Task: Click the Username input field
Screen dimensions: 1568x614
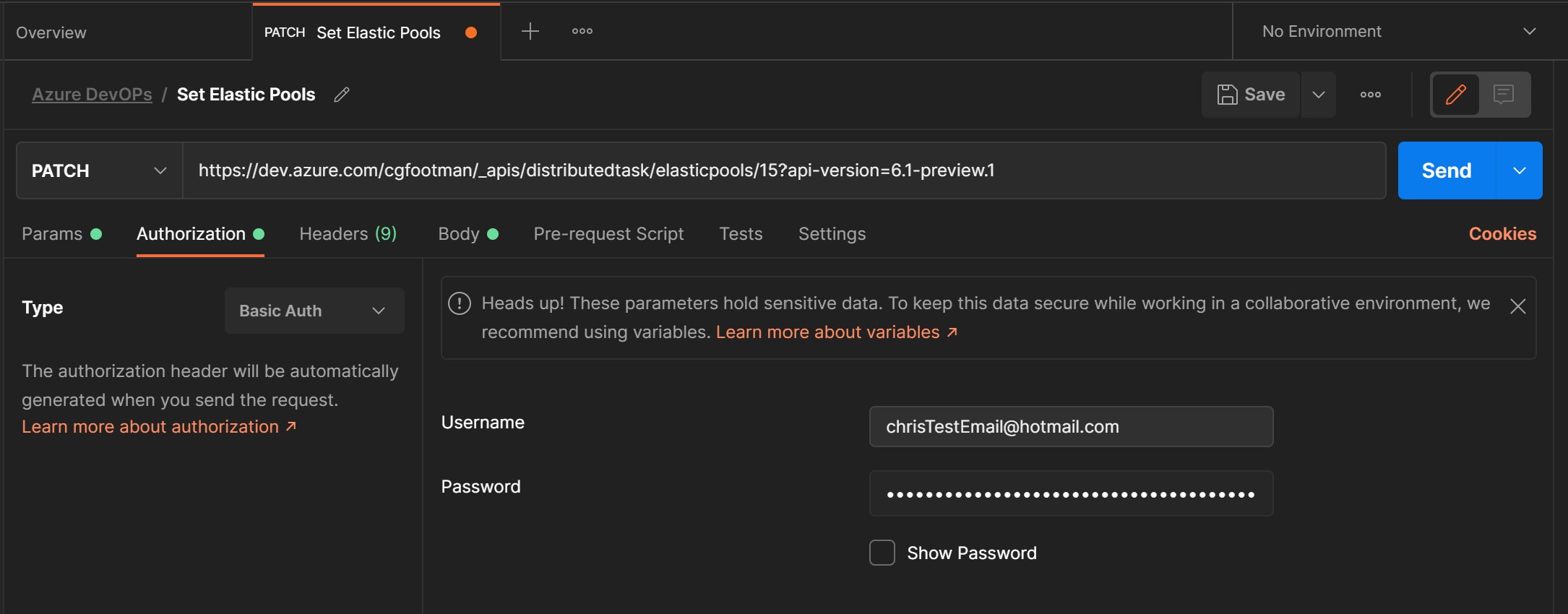Action: point(1071,427)
